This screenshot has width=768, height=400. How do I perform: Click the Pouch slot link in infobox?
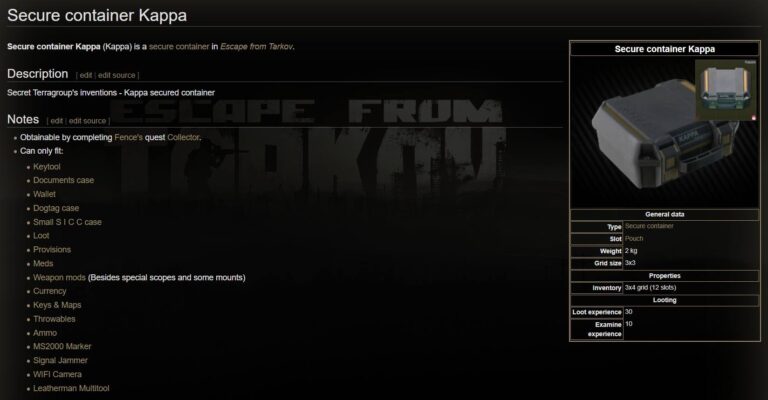(634, 238)
